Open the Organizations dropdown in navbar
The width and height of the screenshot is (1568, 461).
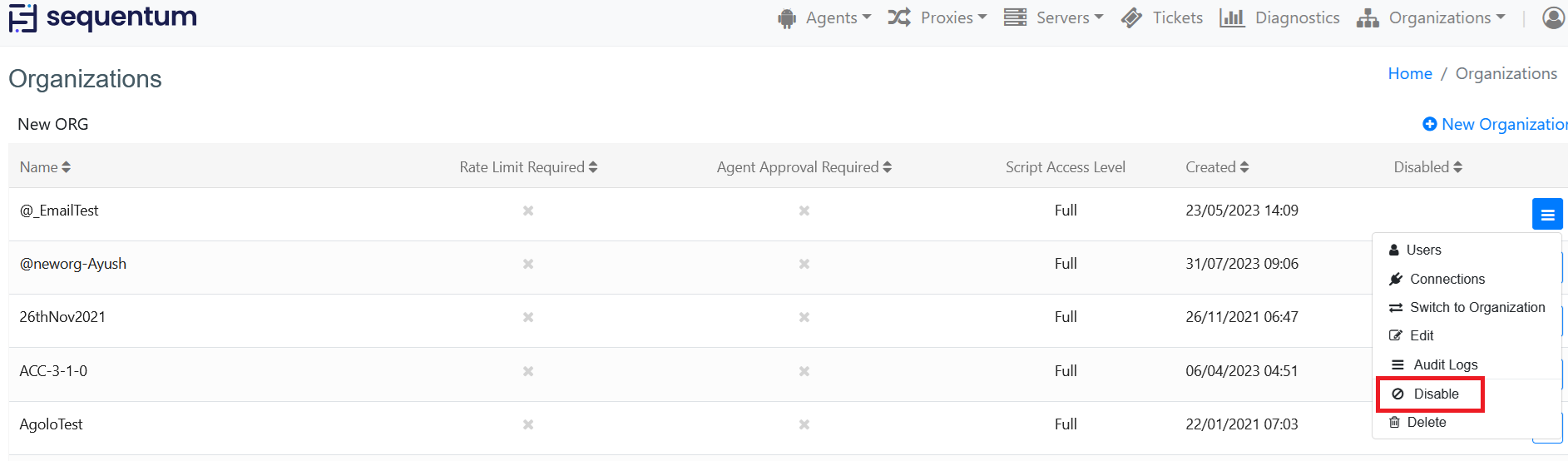tap(1432, 18)
